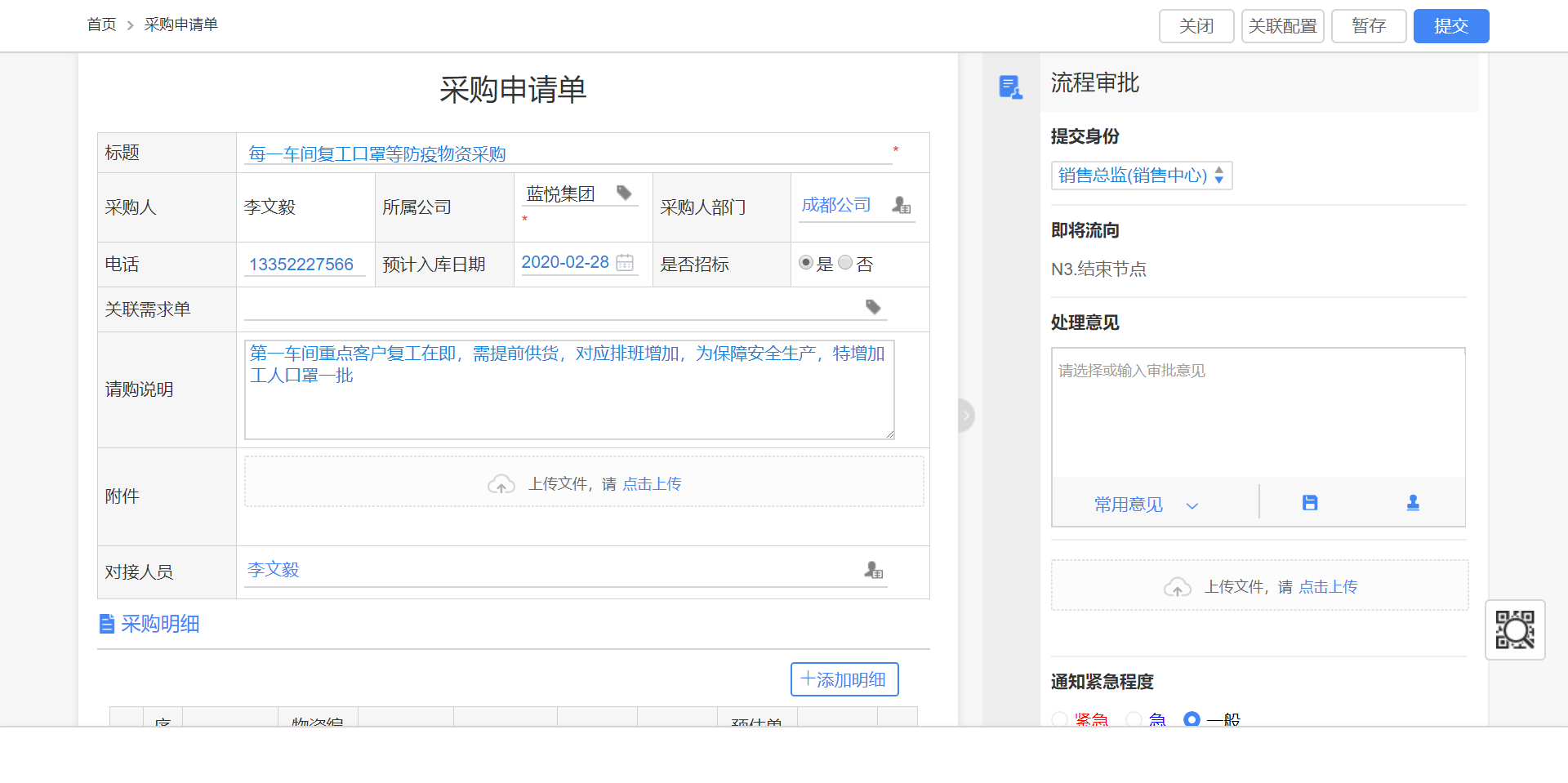Collapse the right panel with arrow handle

pos(966,416)
